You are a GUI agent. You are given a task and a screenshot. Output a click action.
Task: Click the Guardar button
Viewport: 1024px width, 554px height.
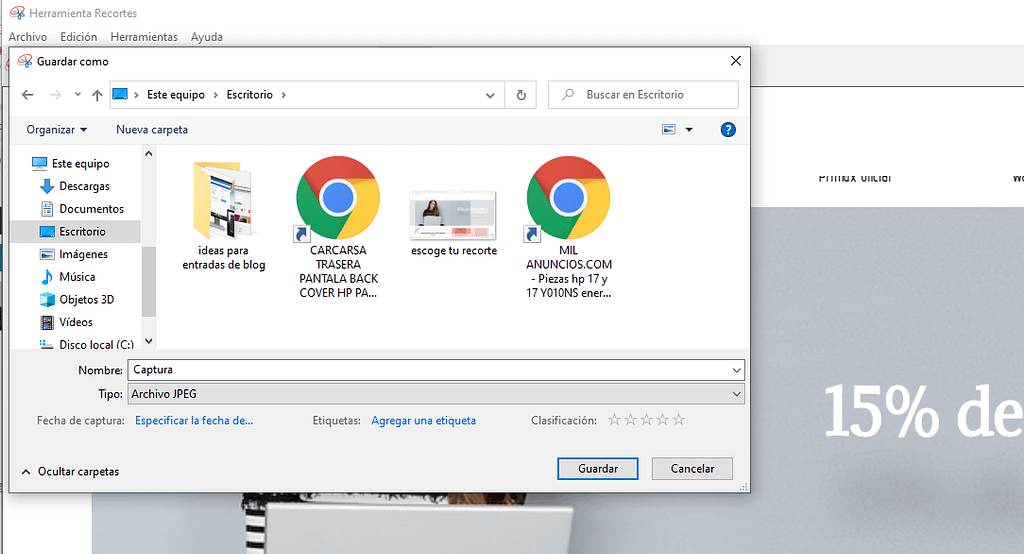click(x=598, y=468)
